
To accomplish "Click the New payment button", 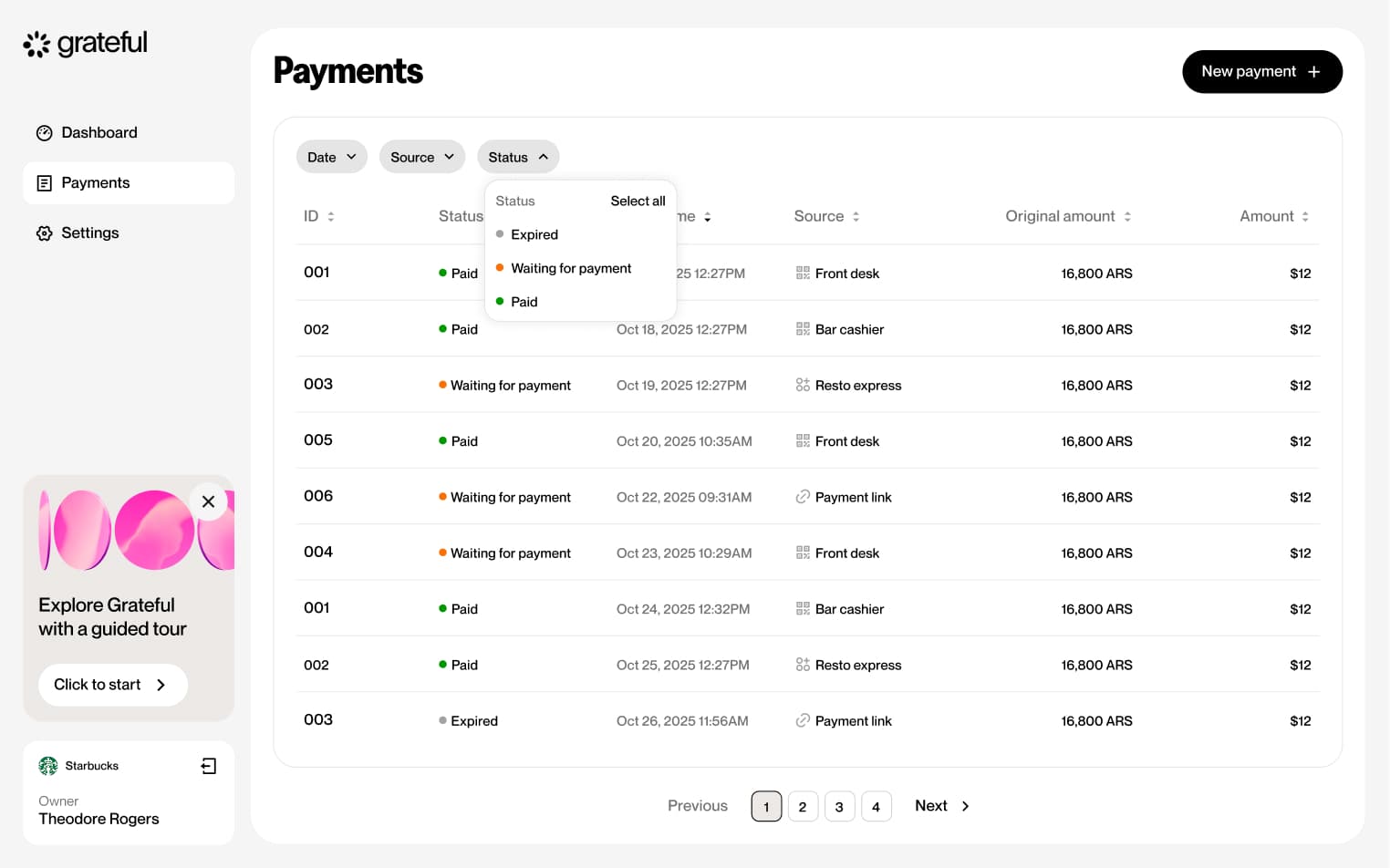I will pos(1261,71).
